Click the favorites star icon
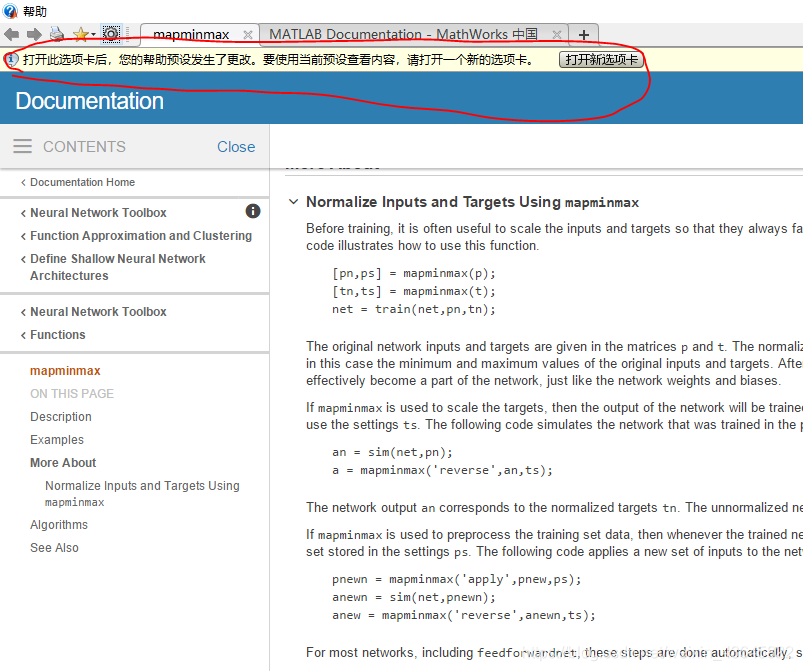803x671 pixels. click(x=80, y=34)
